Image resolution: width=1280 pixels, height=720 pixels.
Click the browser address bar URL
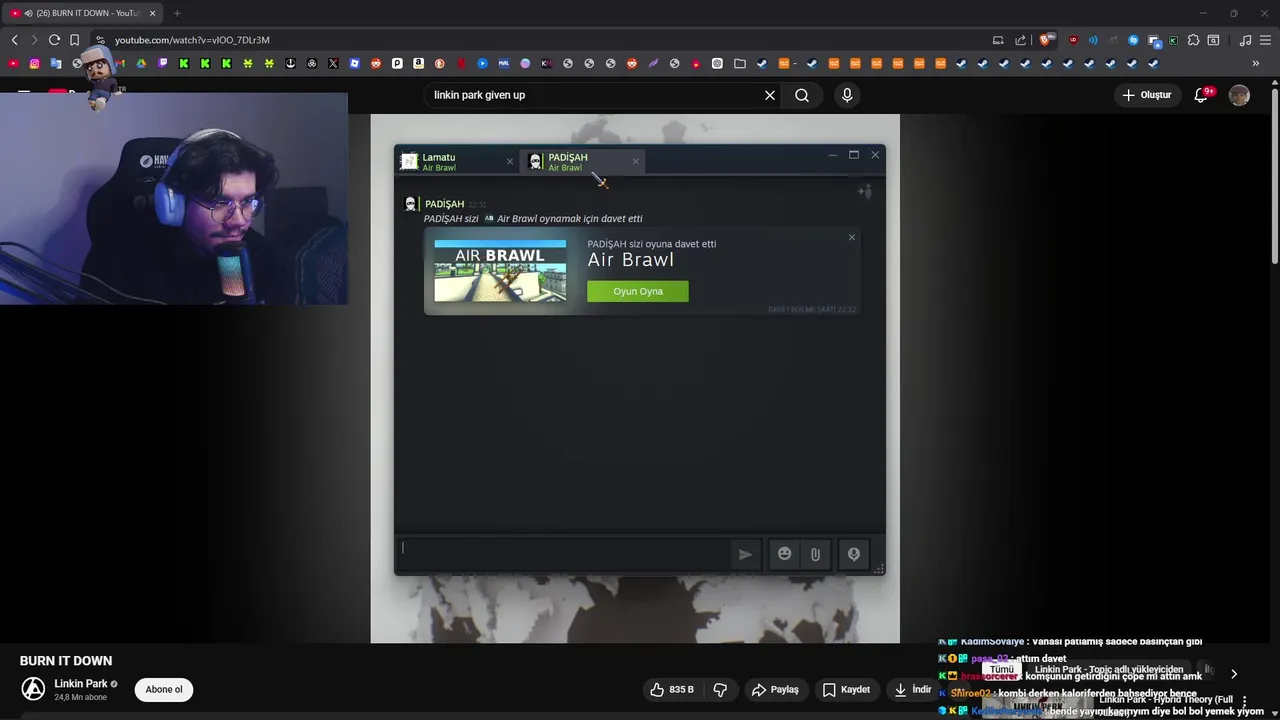(x=192, y=40)
